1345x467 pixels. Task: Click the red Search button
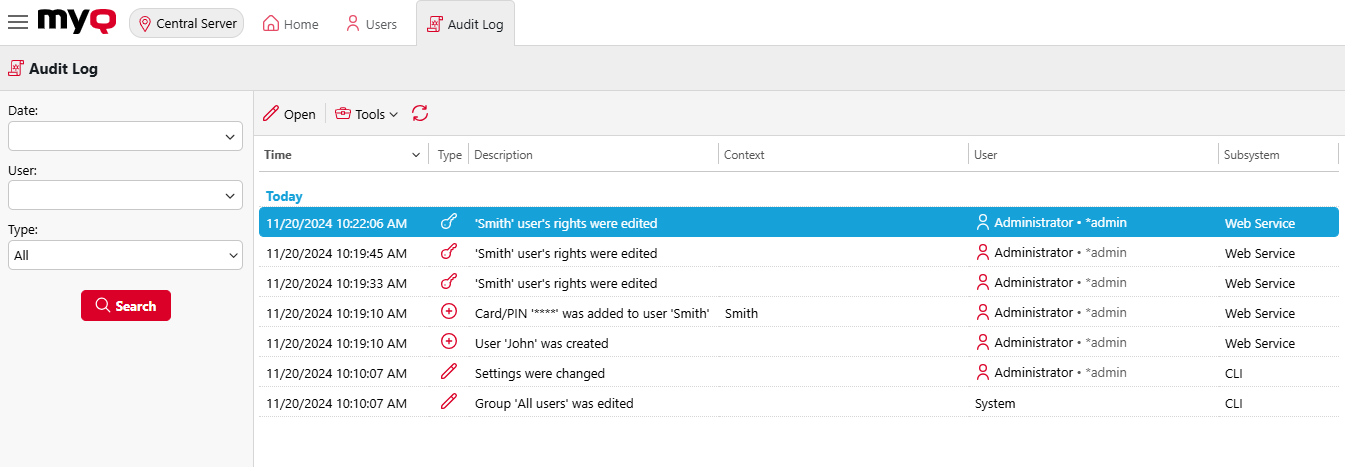[x=126, y=306]
